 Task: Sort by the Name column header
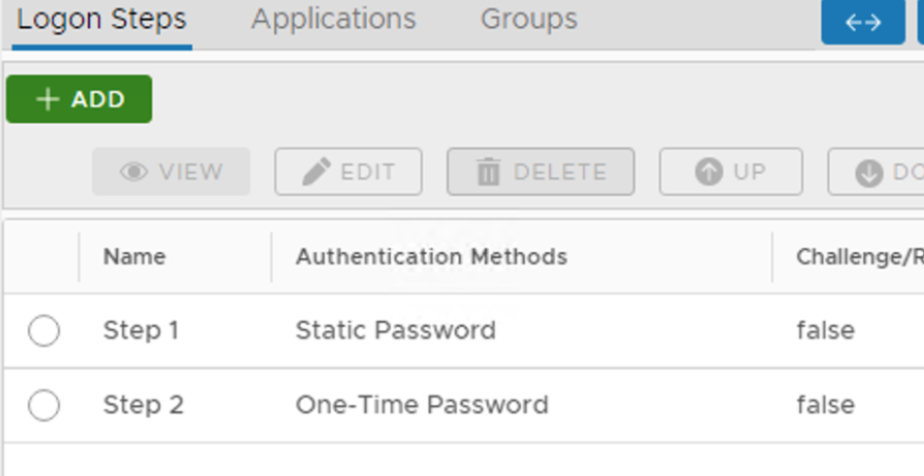pyautogui.click(x=134, y=257)
